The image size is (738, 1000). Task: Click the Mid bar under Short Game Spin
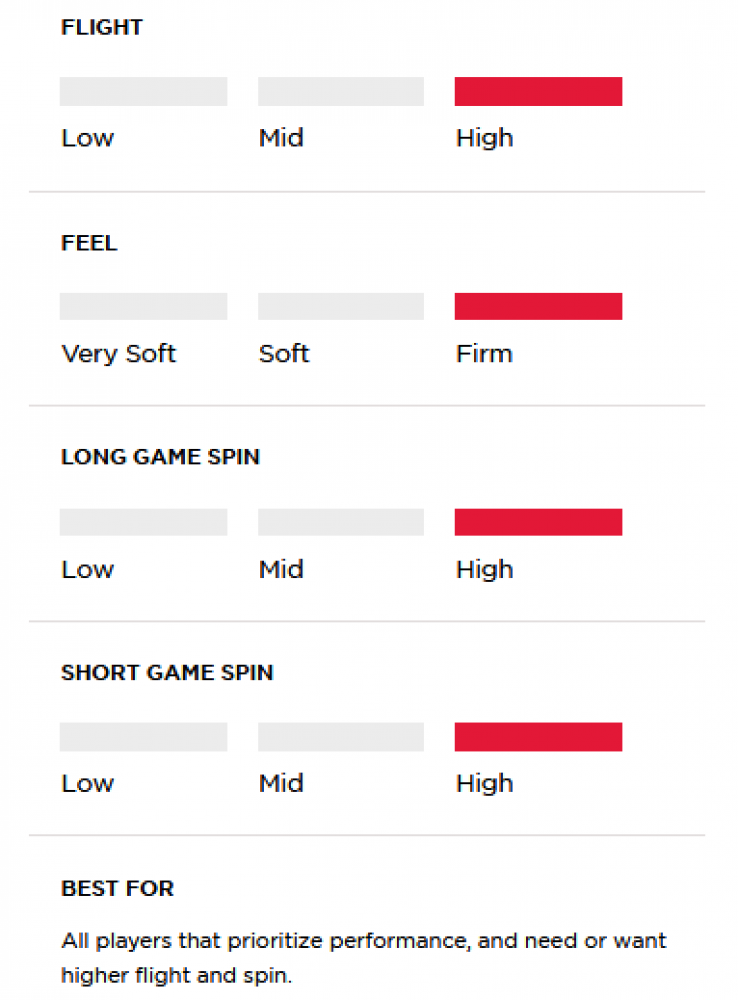[341, 737]
